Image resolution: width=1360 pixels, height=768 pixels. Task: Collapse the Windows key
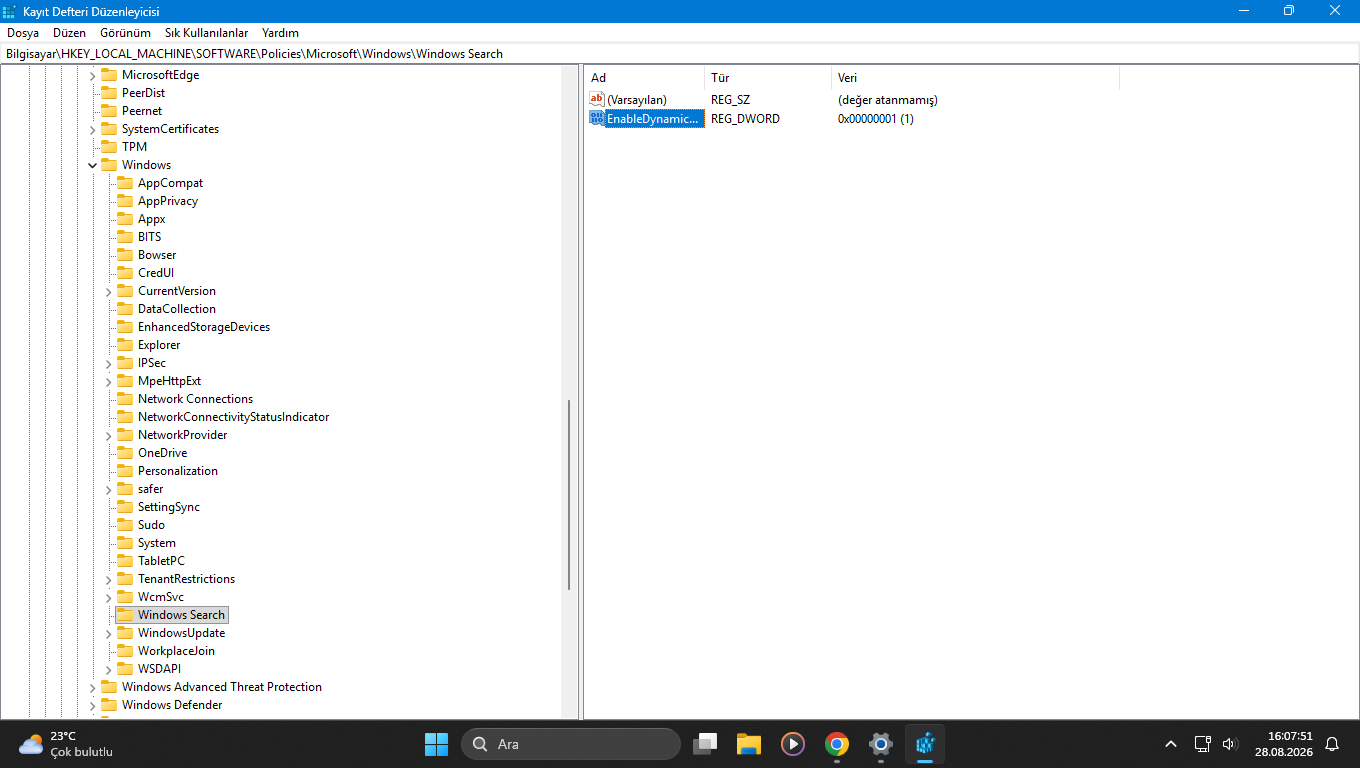pos(93,165)
